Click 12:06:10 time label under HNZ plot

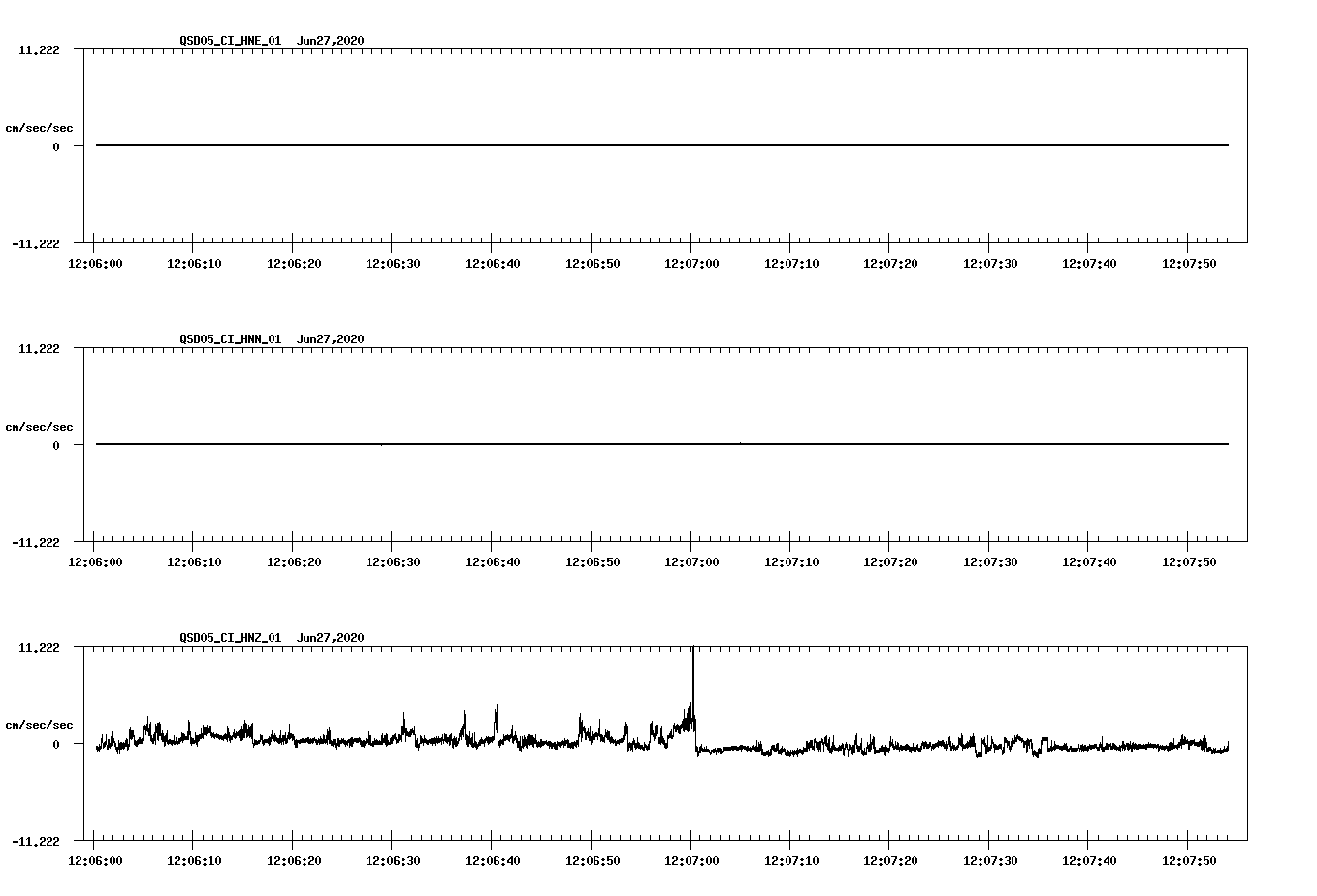tap(193, 861)
